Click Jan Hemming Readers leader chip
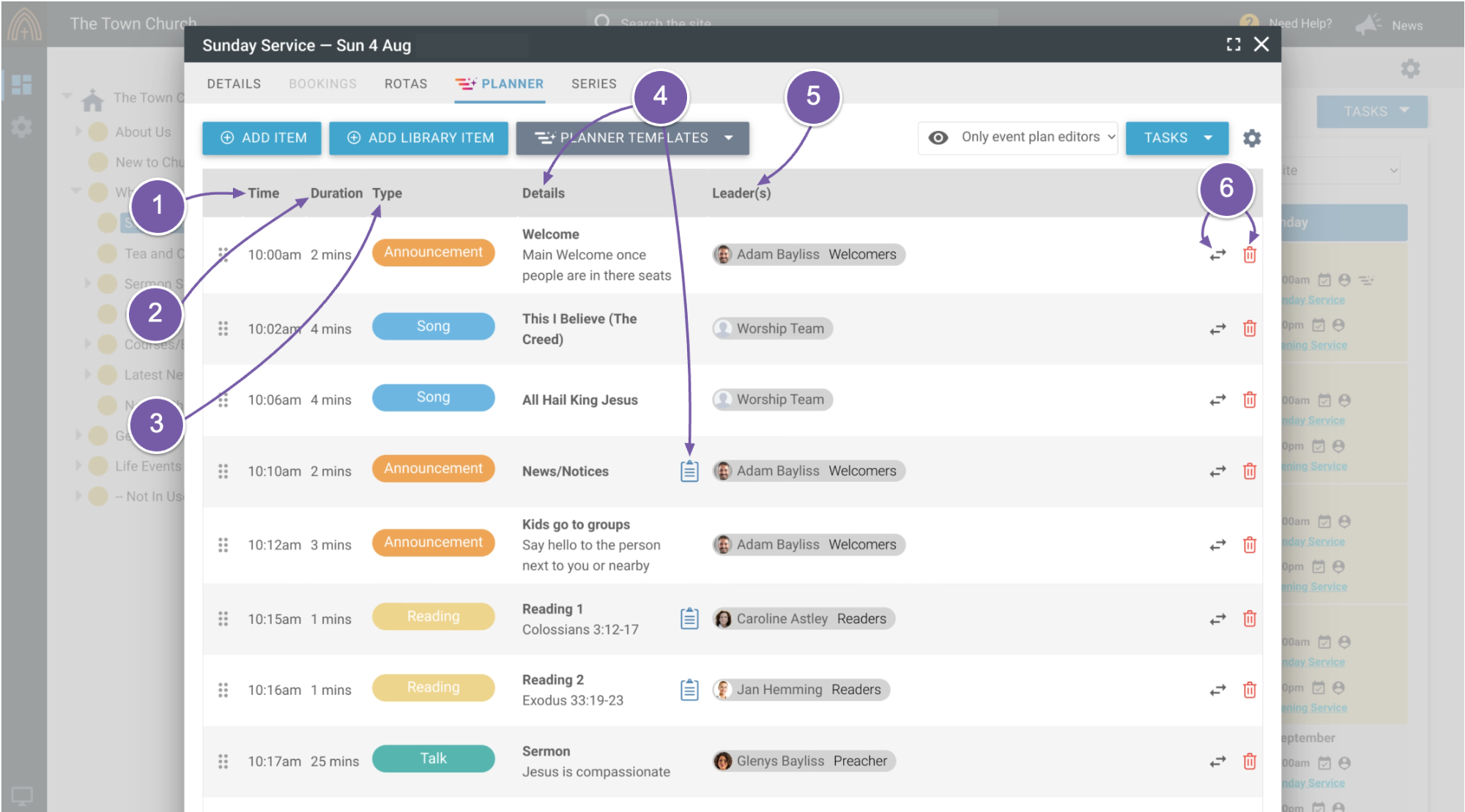 pyautogui.click(x=801, y=690)
